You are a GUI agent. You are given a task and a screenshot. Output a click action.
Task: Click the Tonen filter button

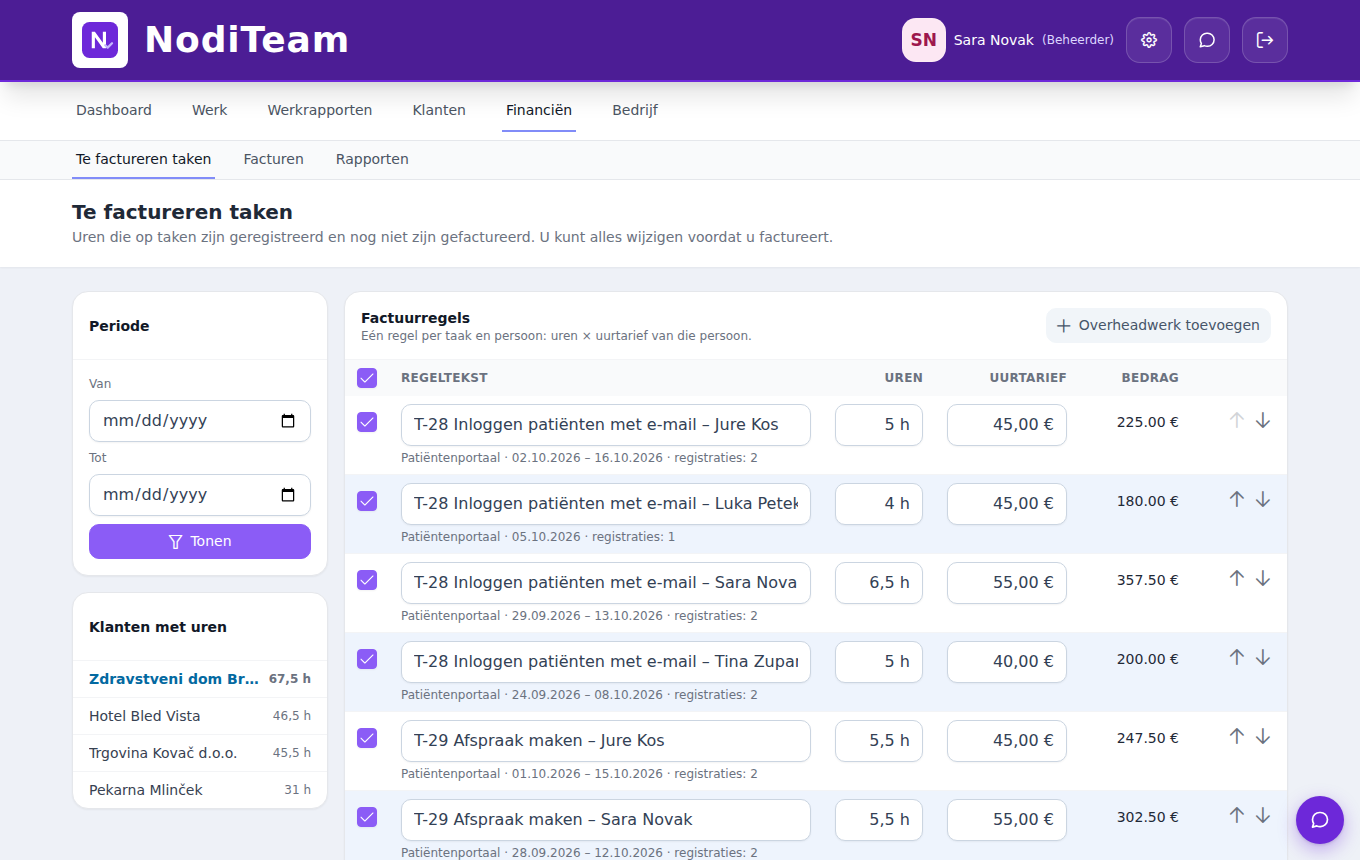200,542
